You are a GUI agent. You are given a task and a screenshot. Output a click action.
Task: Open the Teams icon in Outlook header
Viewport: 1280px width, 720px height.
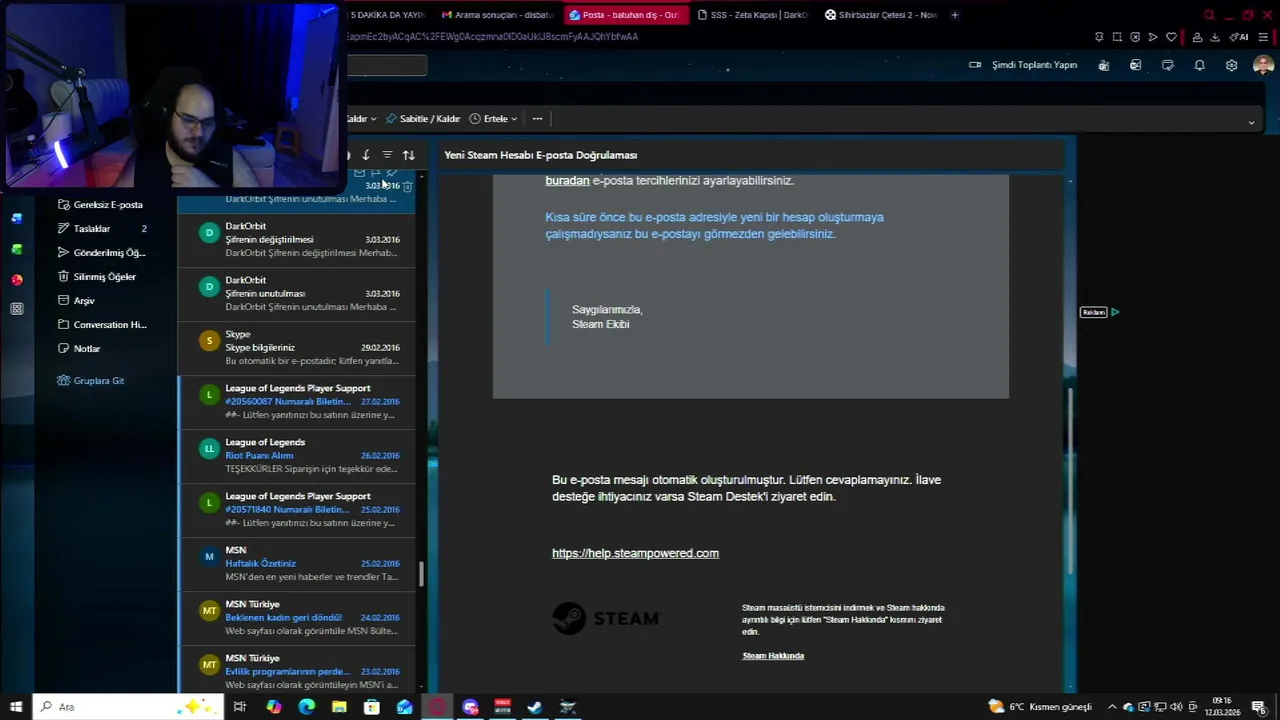pyautogui.click(x=1103, y=65)
